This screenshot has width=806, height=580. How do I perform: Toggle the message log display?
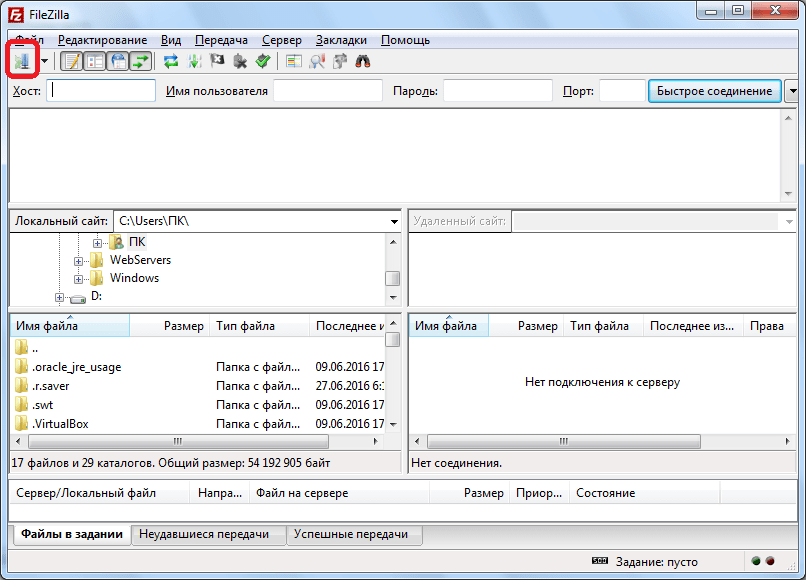tap(72, 61)
